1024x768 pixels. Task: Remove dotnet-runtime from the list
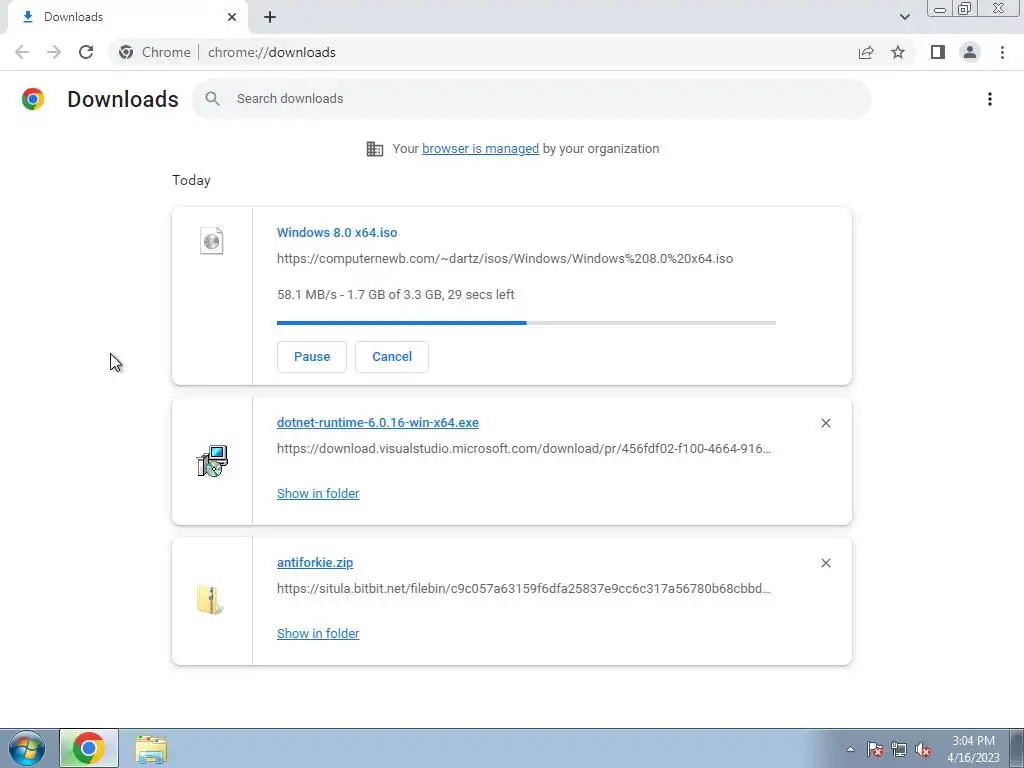[x=825, y=423]
